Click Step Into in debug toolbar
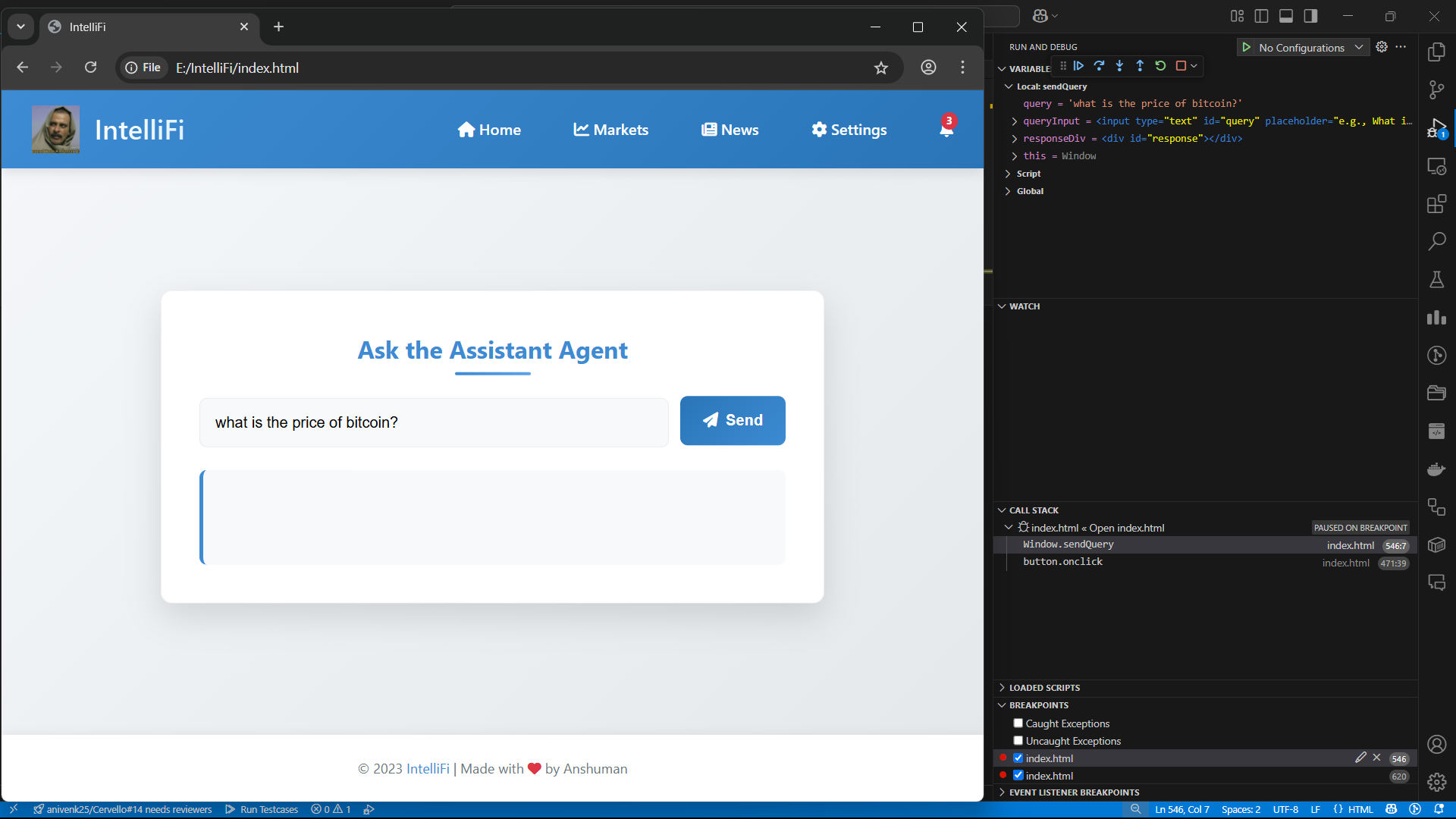Viewport: 1456px width, 819px height. click(x=1119, y=66)
